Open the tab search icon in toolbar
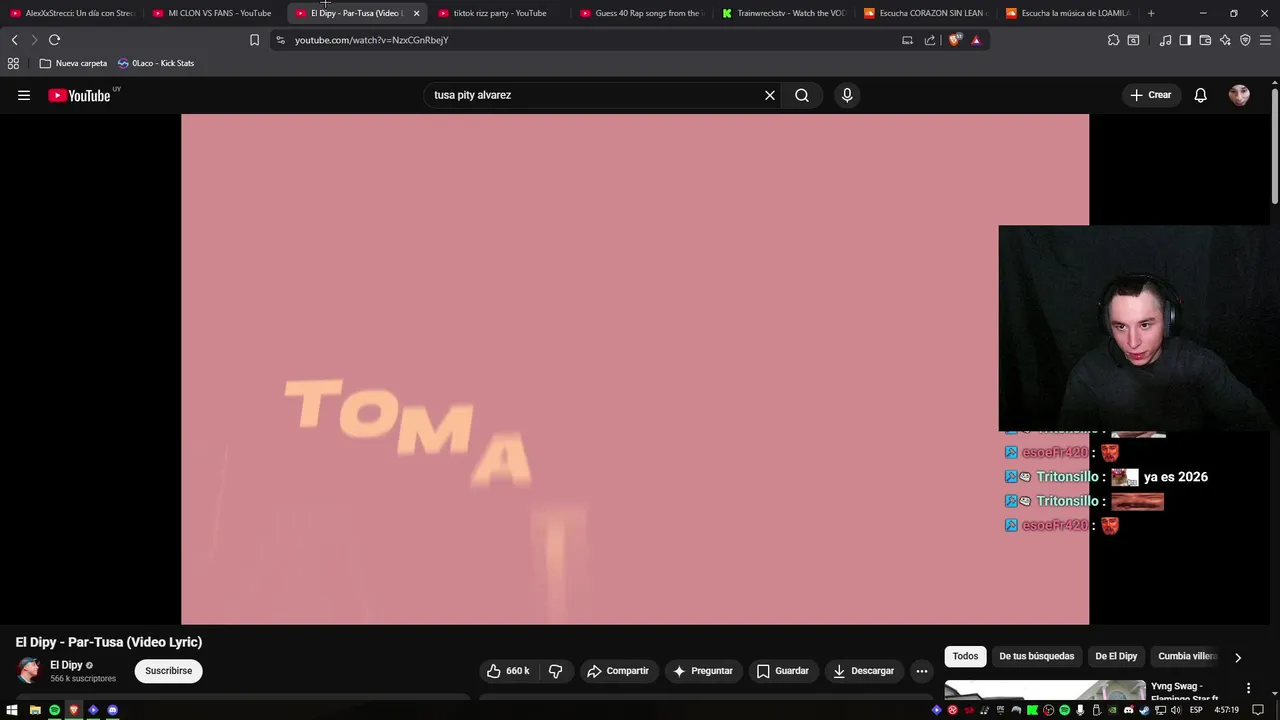 pyautogui.click(x=1133, y=40)
